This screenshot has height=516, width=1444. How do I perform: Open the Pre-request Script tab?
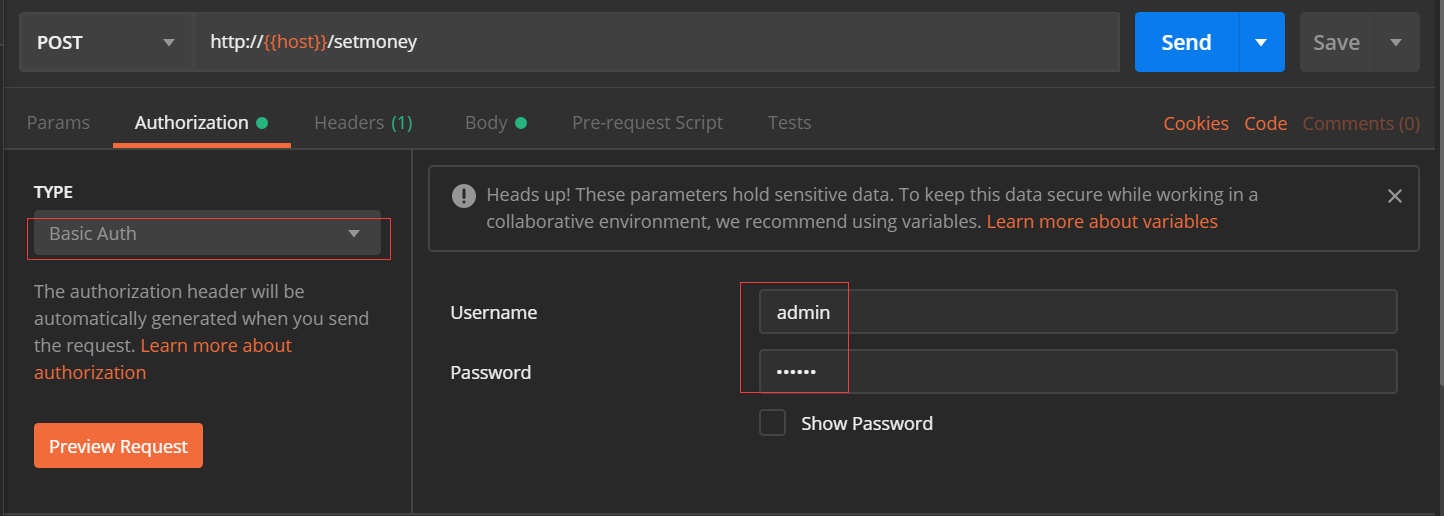point(647,123)
